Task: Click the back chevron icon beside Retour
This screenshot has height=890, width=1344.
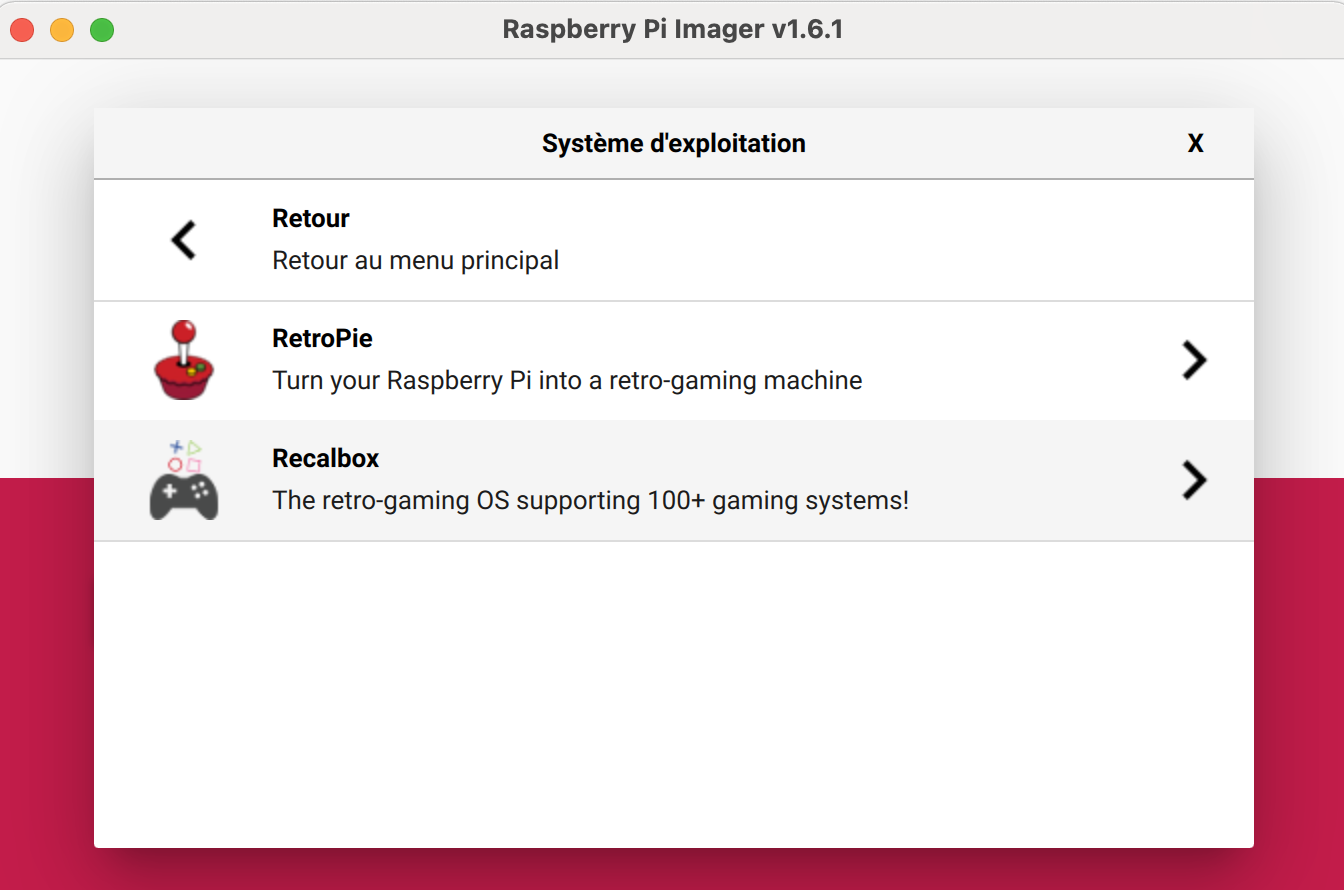Action: click(184, 241)
